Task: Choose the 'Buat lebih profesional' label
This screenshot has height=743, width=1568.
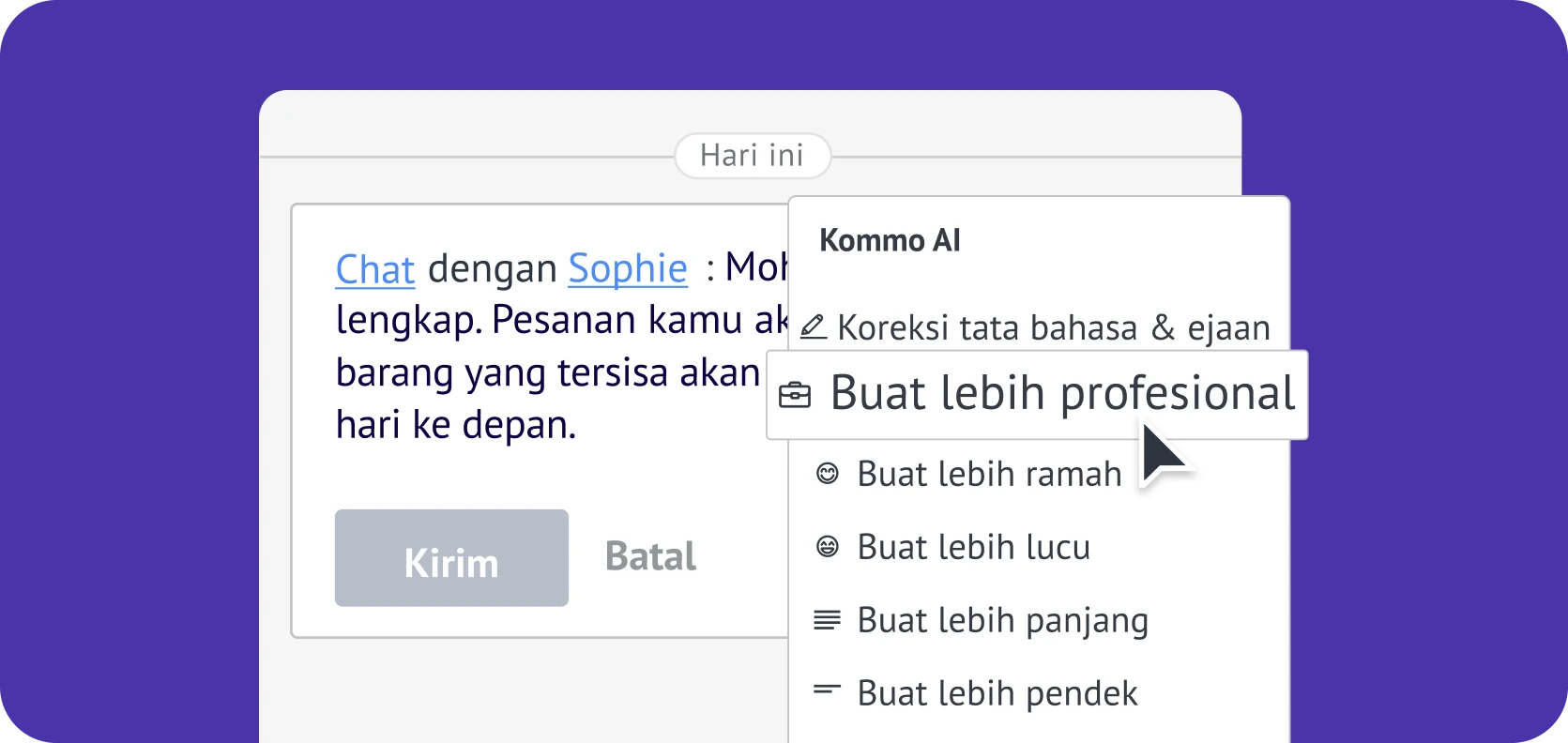Action: [x=1062, y=394]
